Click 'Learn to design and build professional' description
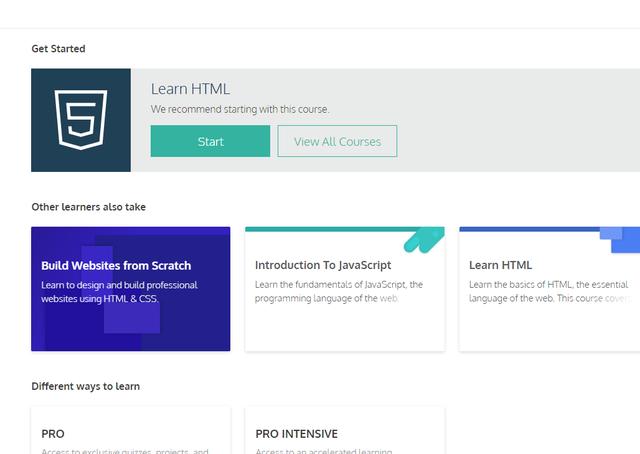 [x=119, y=292]
